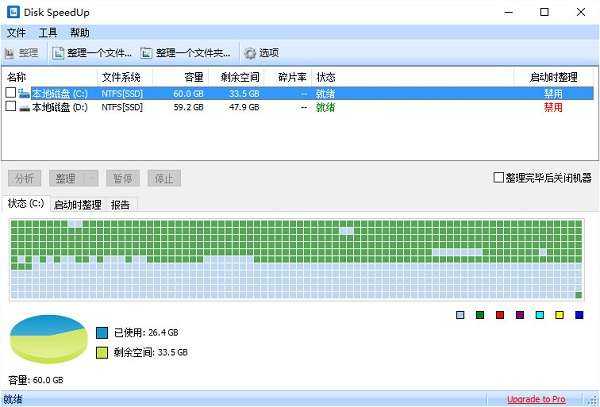Sort by 剩余空间 column header
The image size is (600, 407).
point(236,77)
